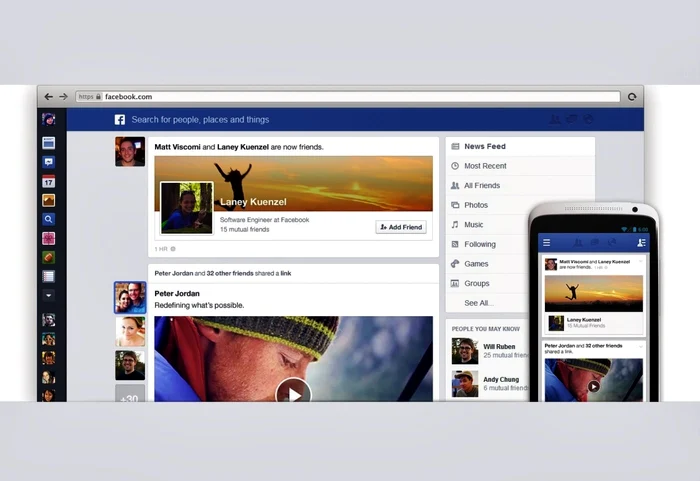Expand more sidebar items with the down arrow
The width and height of the screenshot is (700, 481).
[x=49, y=295]
